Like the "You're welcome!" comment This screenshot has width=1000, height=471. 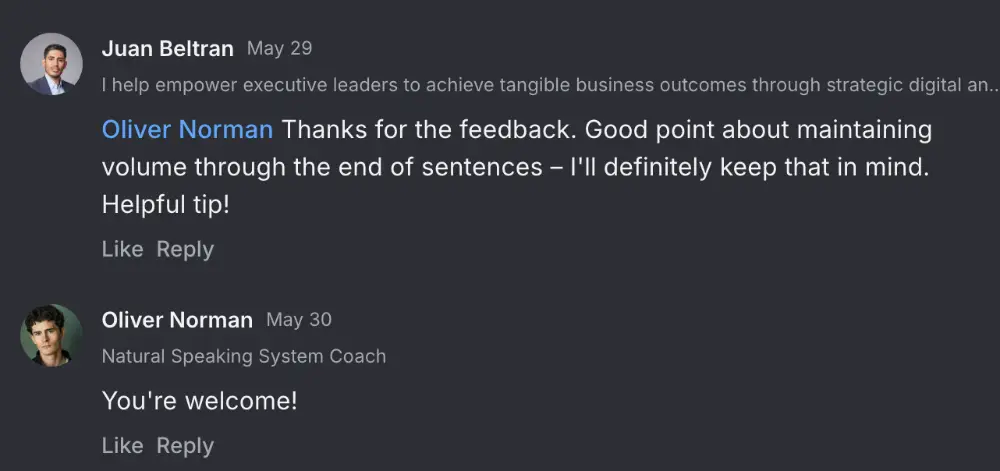click(x=122, y=445)
